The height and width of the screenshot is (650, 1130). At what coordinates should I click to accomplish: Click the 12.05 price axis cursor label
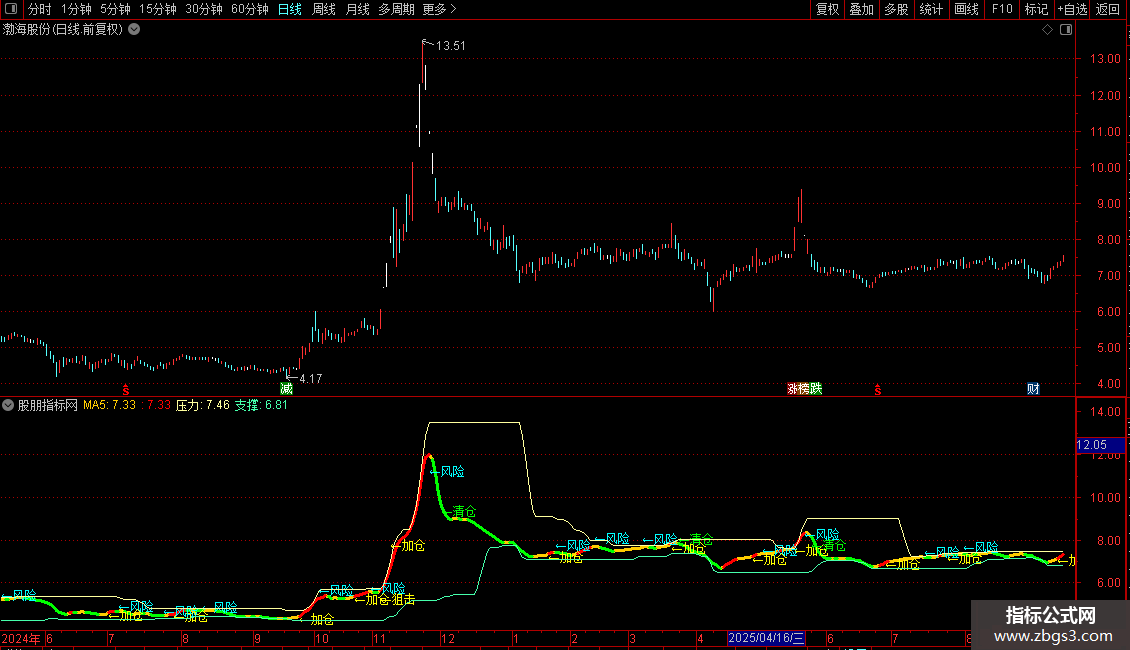pos(1100,445)
